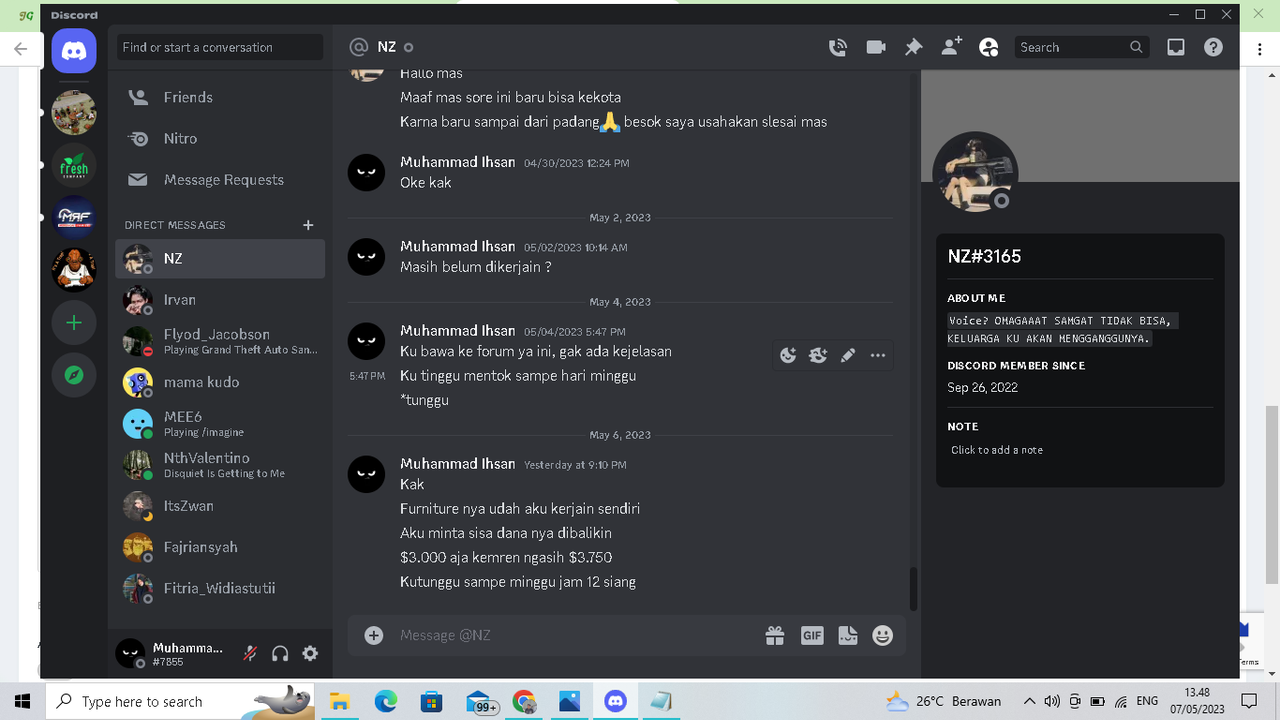Open the Inbox icon

point(1176,47)
